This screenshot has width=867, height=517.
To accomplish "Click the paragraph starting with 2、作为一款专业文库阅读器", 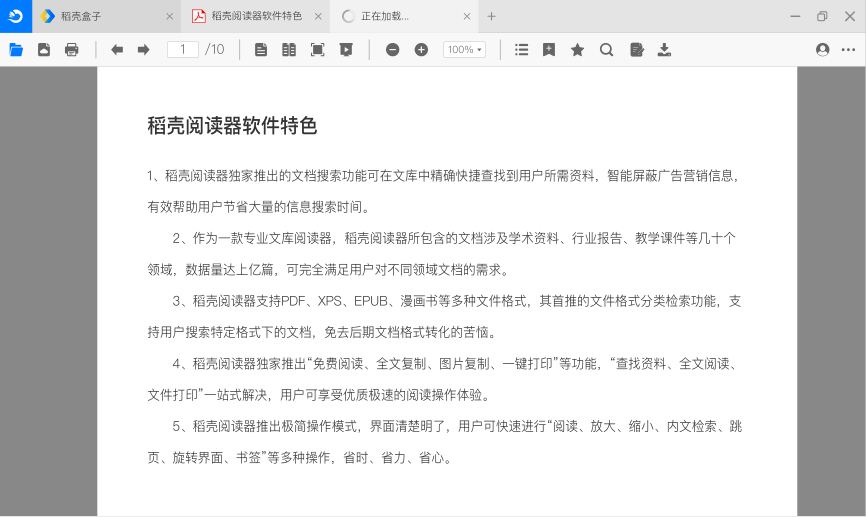I will pyautogui.click(x=442, y=254).
